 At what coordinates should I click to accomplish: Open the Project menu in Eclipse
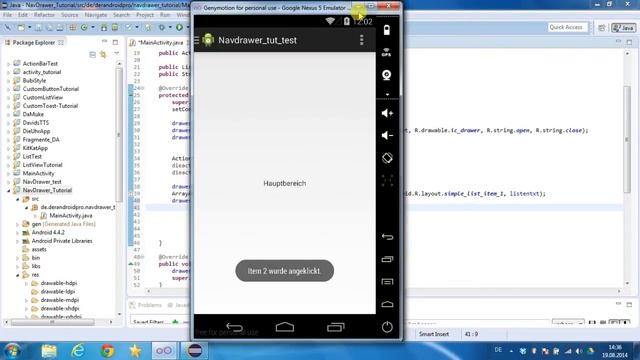pos(145,15)
